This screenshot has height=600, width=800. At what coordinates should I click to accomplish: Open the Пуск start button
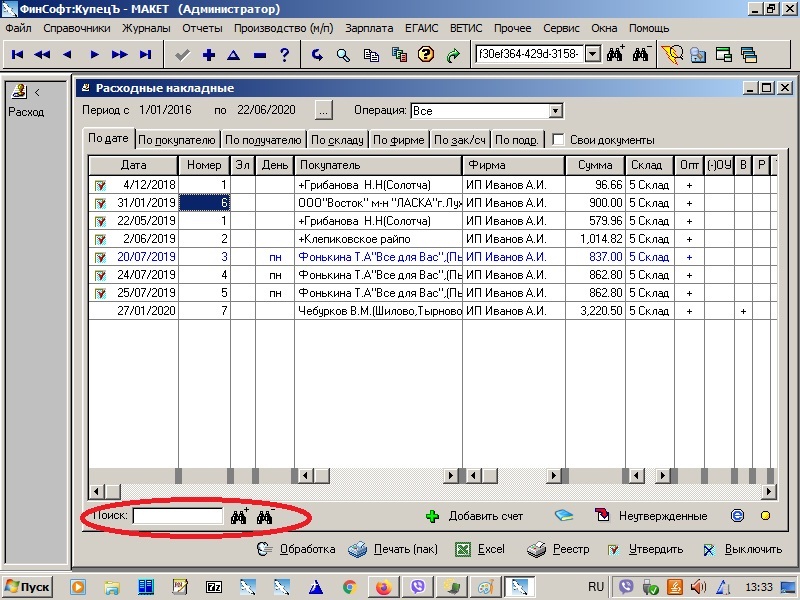tap(27, 587)
